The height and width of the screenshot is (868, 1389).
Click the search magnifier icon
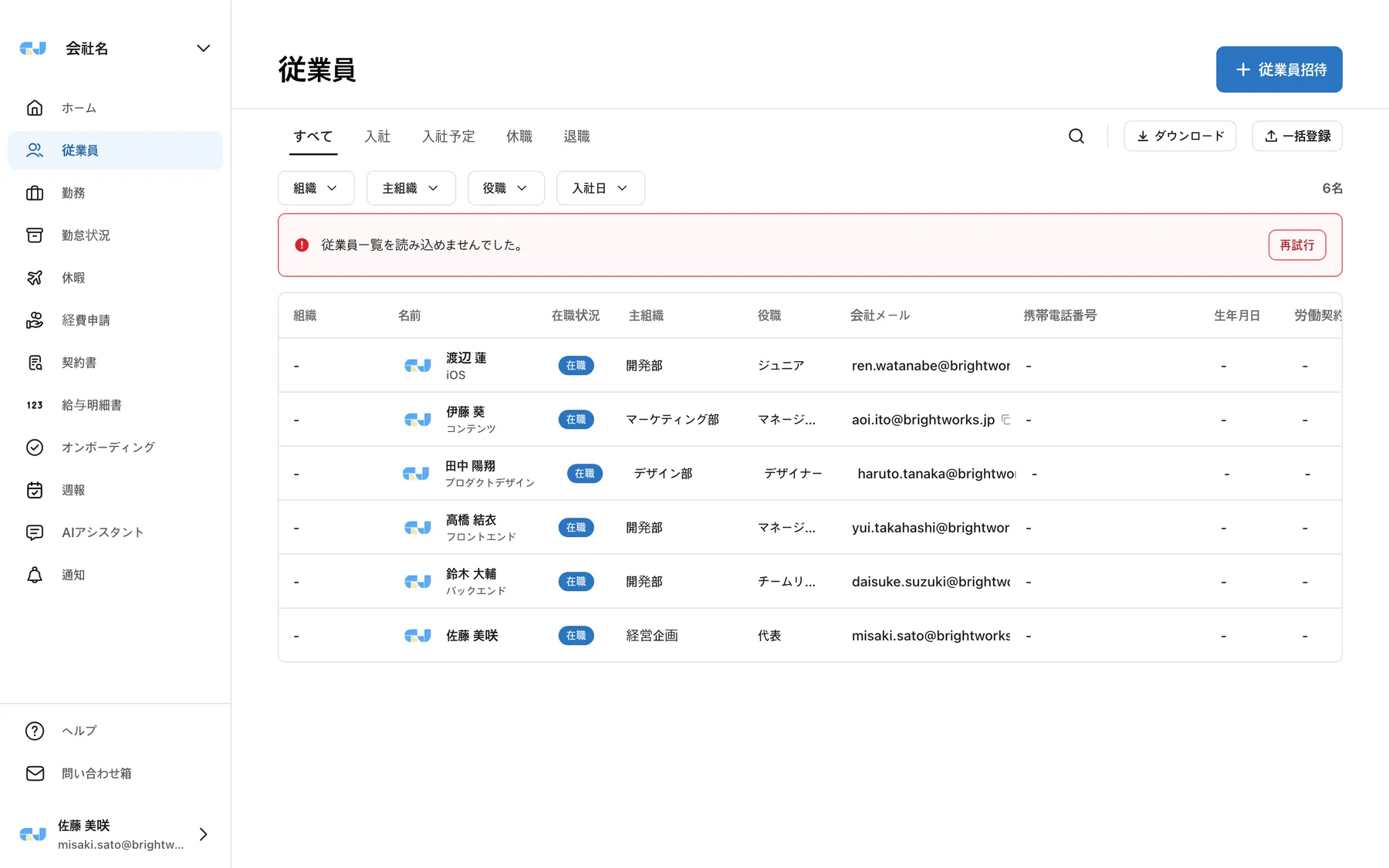1076,137
